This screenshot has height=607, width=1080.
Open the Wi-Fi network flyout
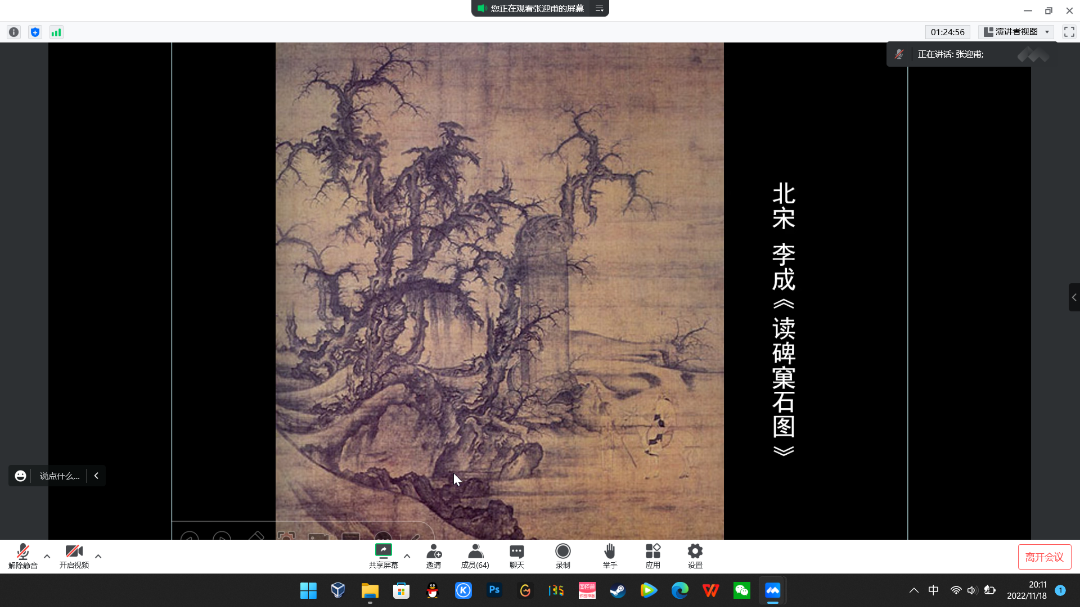(x=956, y=590)
